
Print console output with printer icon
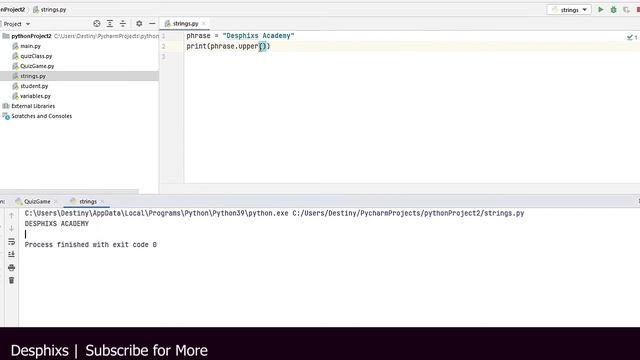(x=11, y=267)
